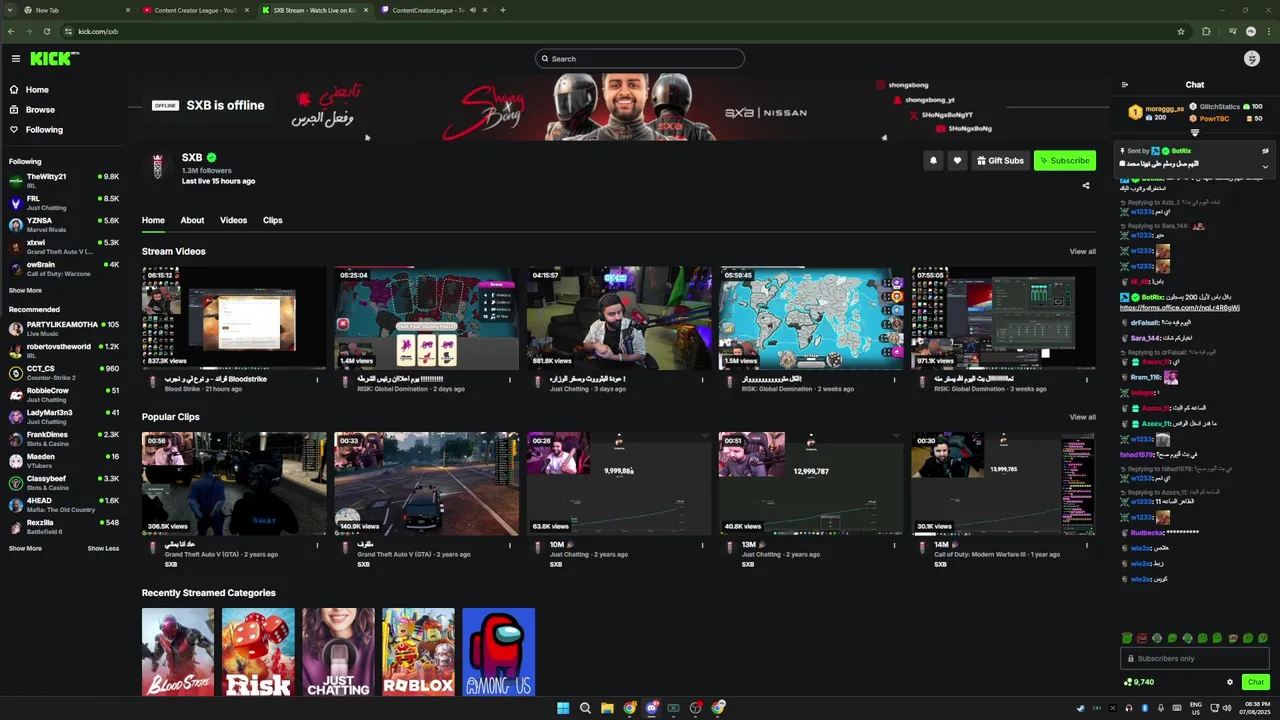Collapse Recommended list with Show Less
The width and height of the screenshot is (1280, 720).
click(x=103, y=549)
